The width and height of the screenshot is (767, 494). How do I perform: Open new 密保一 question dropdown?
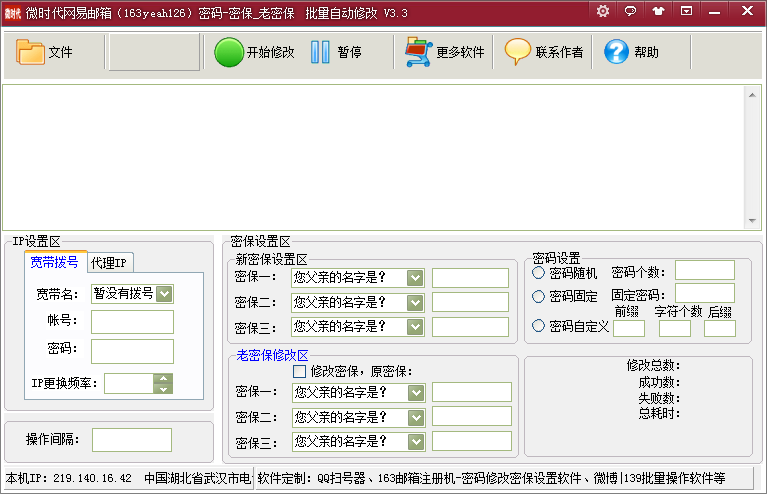[415, 277]
